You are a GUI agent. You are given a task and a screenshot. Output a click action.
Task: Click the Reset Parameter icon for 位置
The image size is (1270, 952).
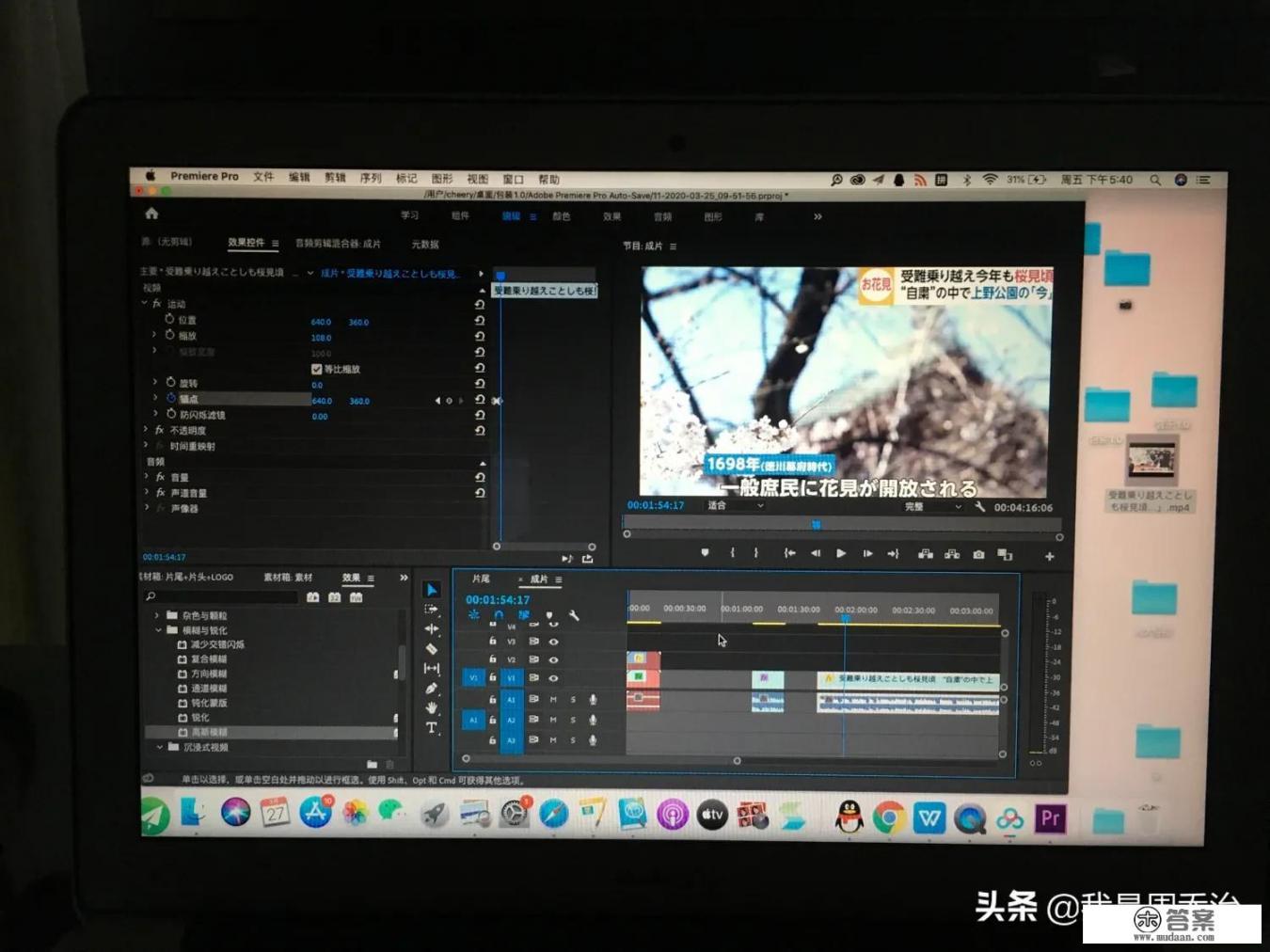point(480,321)
